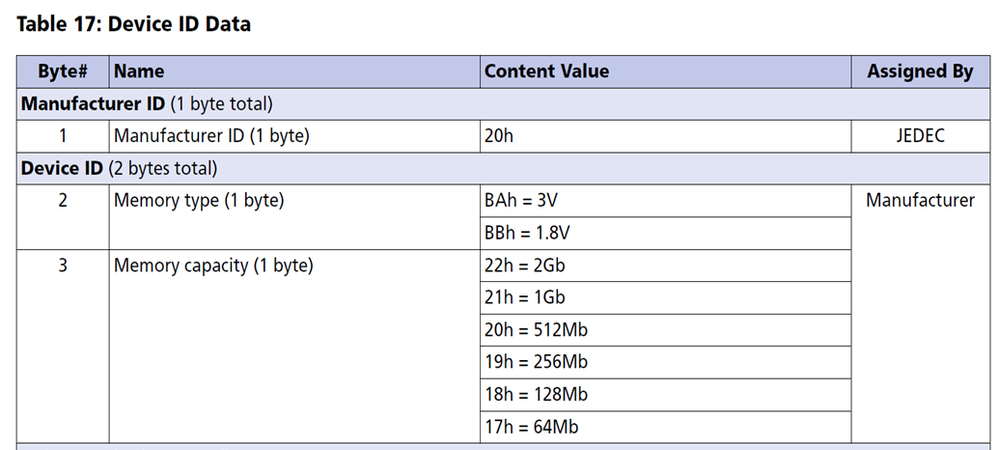Select the "17h = 64Mb" entry
Screen dimensions: 998x450
pos(526,427)
